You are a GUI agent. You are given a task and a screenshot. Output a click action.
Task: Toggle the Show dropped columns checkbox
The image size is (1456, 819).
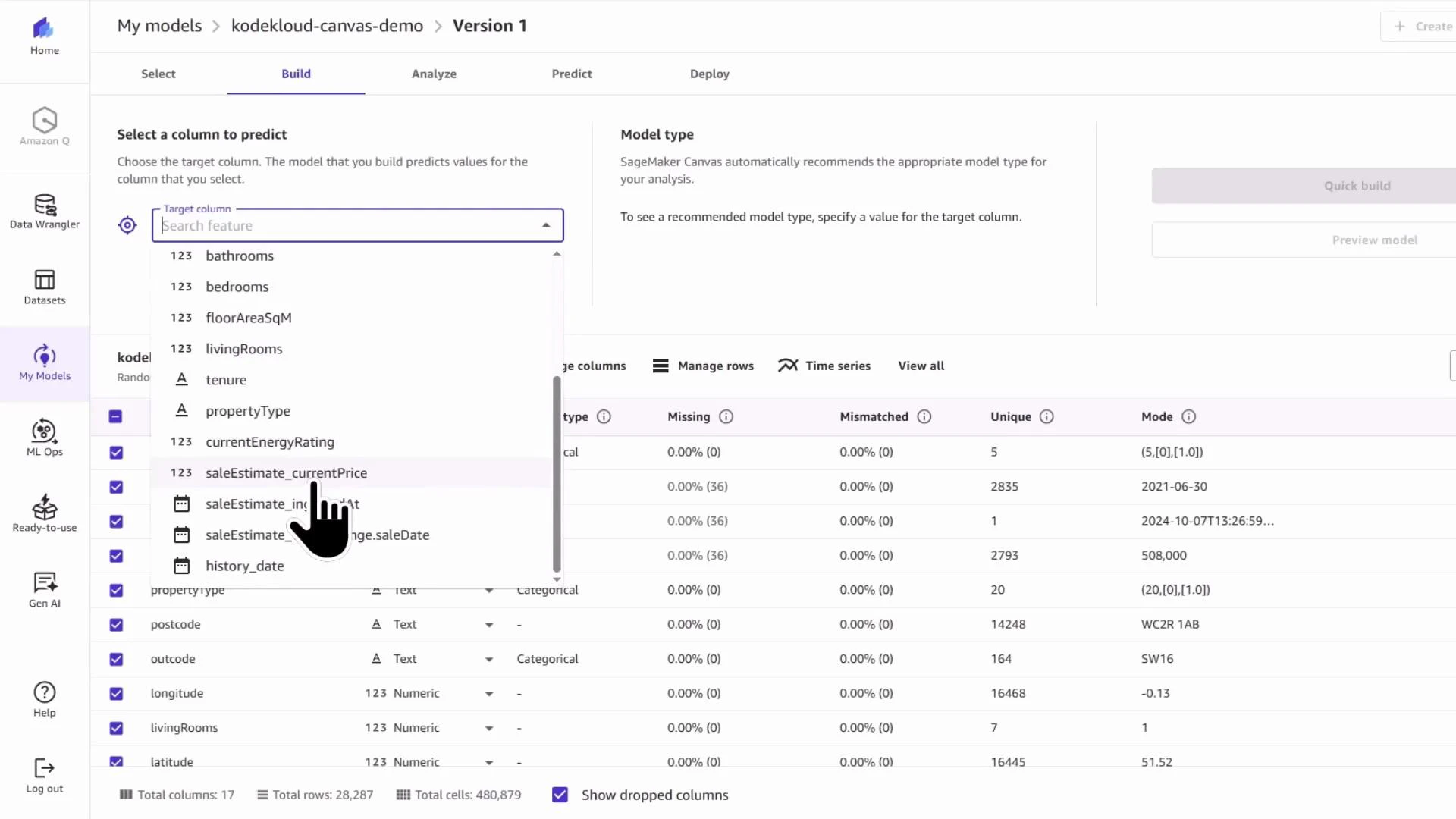(x=560, y=795)
